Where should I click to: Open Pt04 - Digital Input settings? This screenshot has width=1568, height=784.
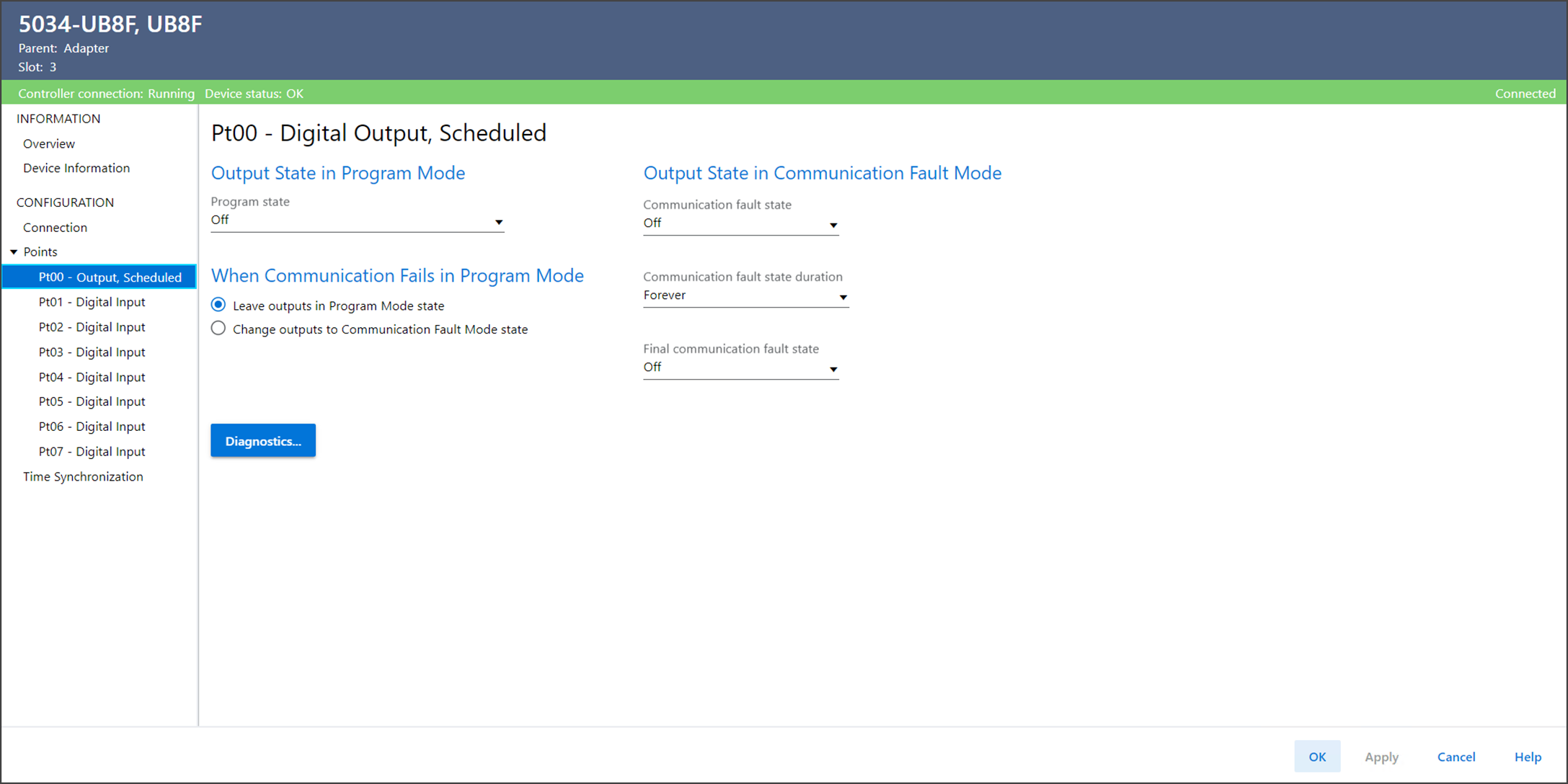(92, 377)
